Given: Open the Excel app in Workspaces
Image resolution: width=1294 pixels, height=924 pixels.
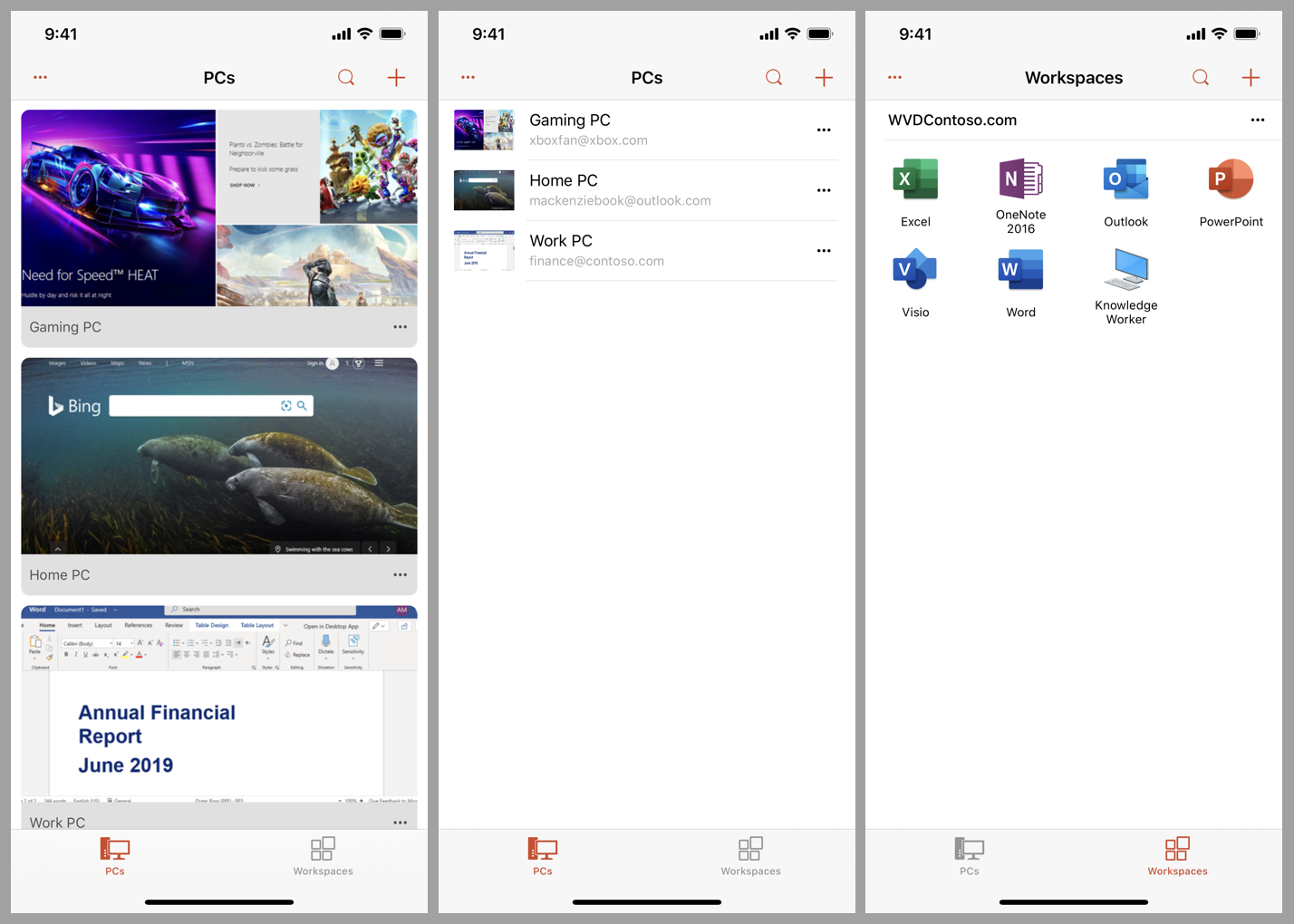Looking at the screenshot, I should (915, 179).
